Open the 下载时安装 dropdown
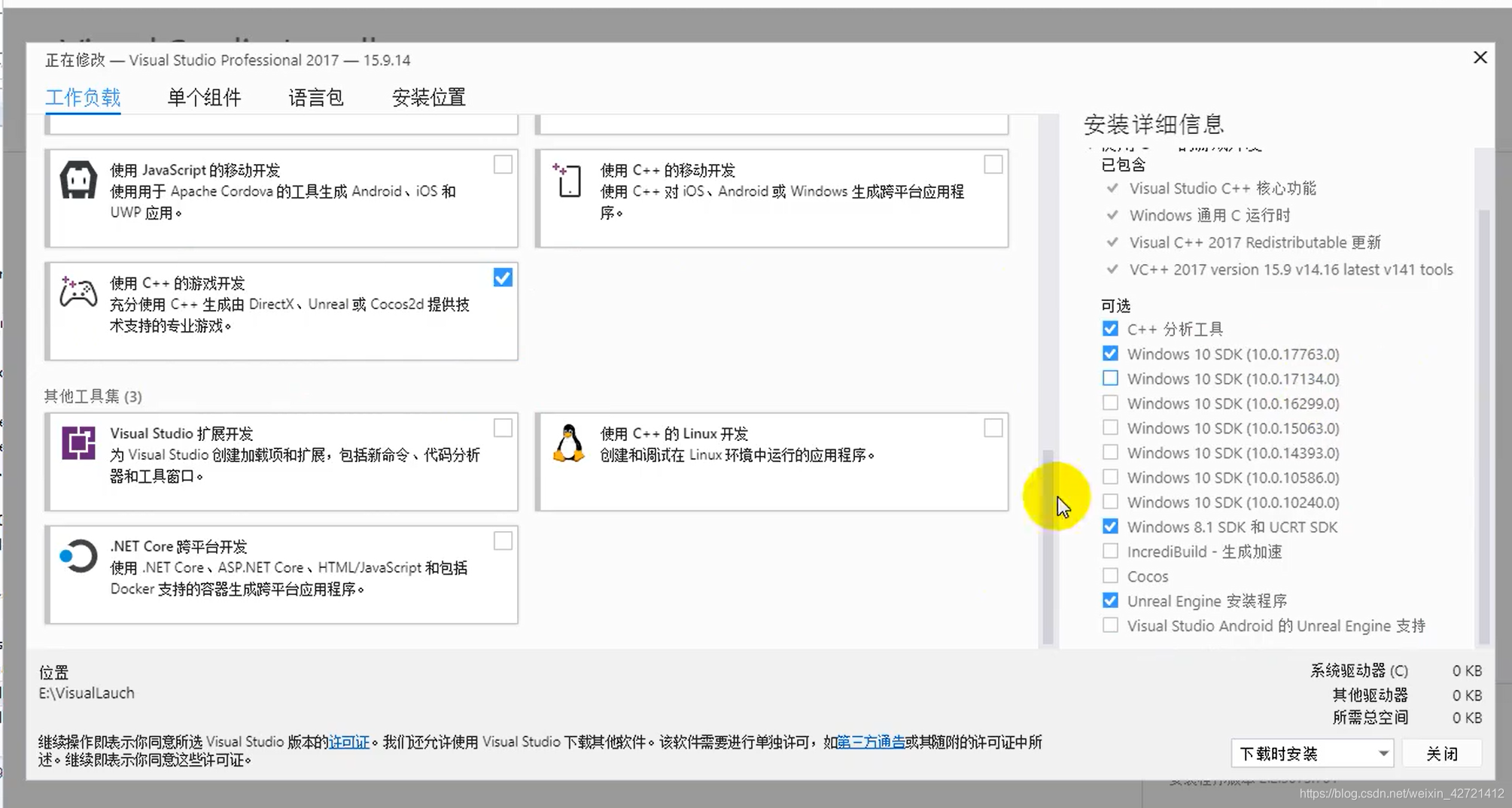The height and width of the screenshot is (808, 1512). [1312, 753]
